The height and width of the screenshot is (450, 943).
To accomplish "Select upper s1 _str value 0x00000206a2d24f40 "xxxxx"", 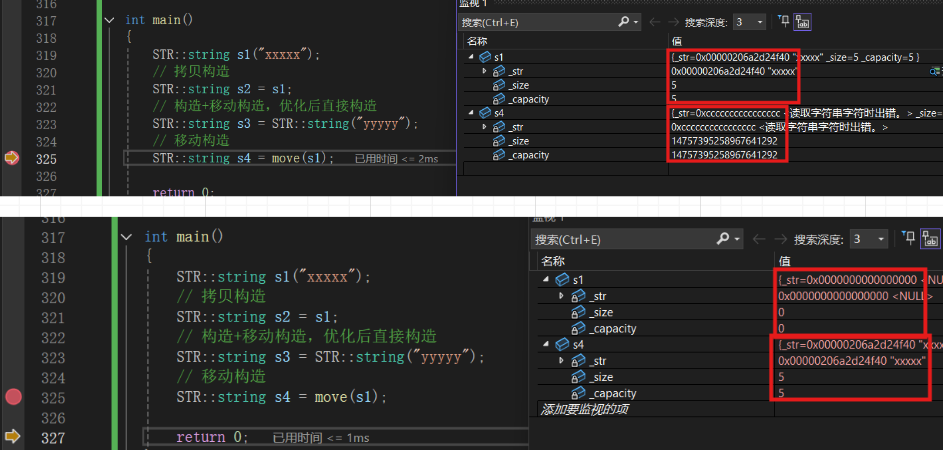I will click(734, 72).
